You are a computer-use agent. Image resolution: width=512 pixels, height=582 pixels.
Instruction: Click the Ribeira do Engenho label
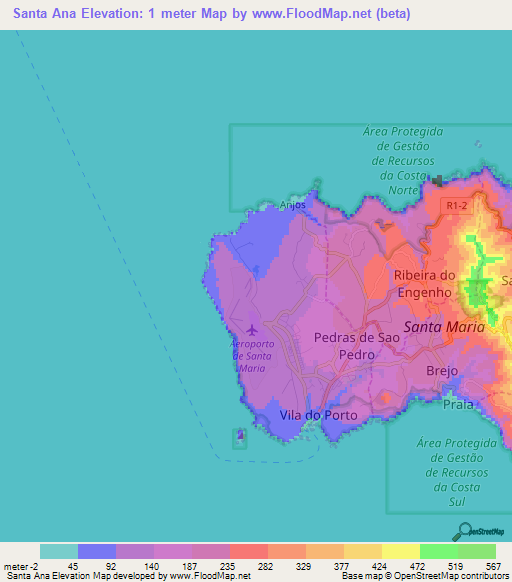(x=424, y=284)
